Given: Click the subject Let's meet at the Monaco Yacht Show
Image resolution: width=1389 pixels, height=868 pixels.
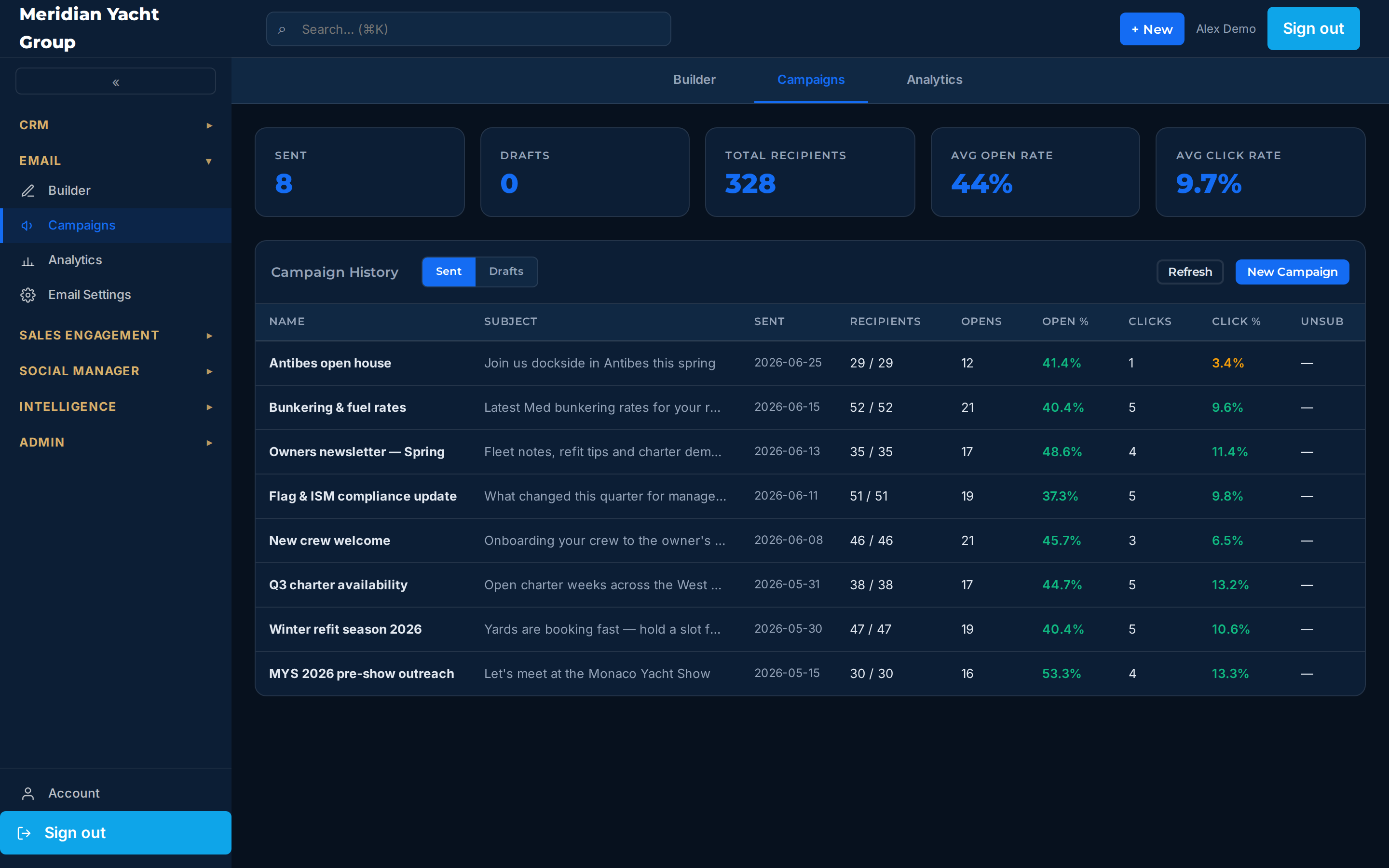Looking at the screenshot, I should (x=597, y=674).
